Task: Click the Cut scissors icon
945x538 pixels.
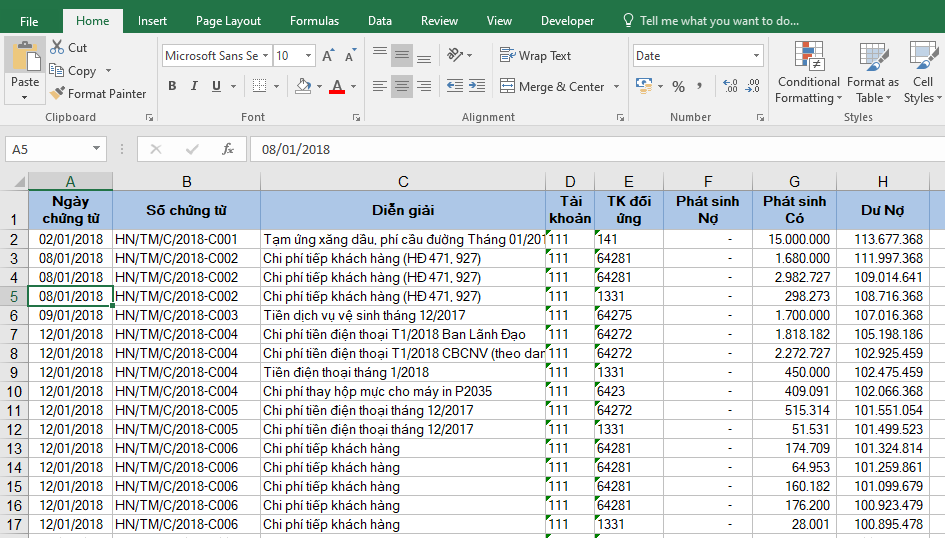Action: click(x=57, y=48)
